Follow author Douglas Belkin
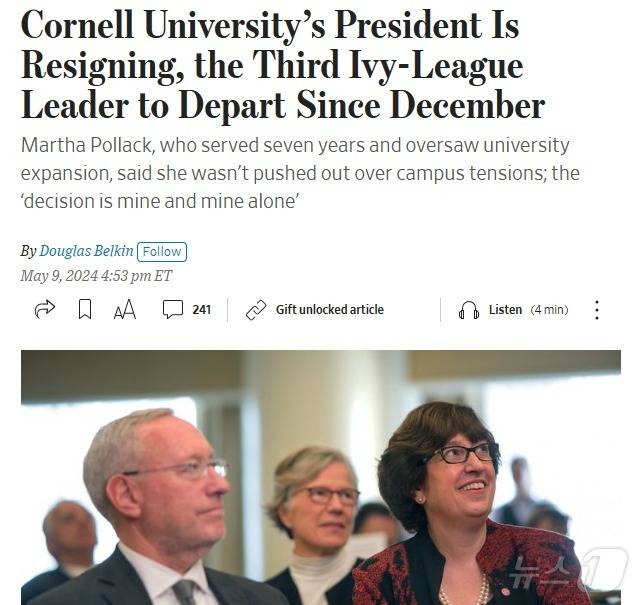 click(162, 252)
